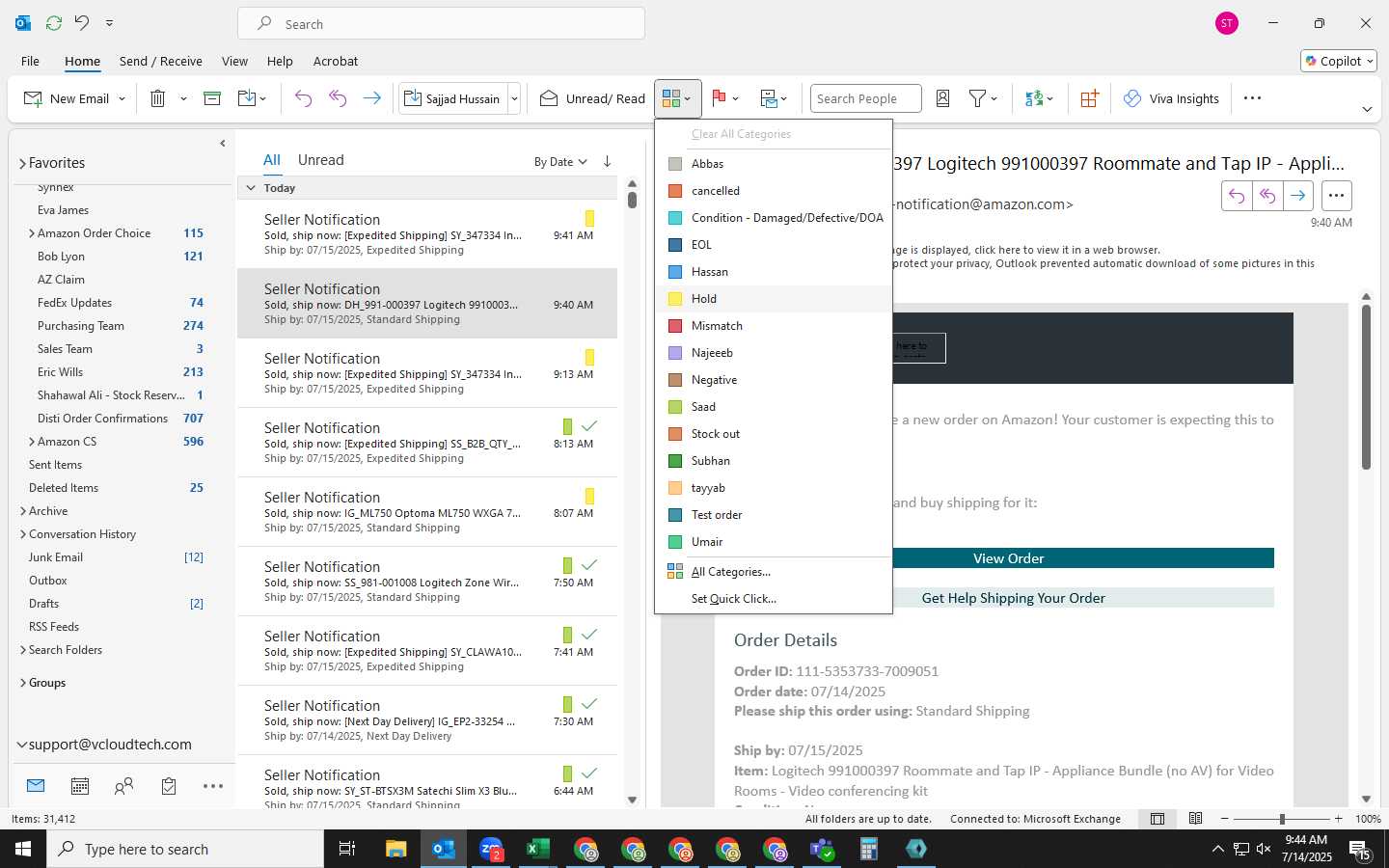Switch to Calendar view in navigation bar

[x=80, y=786]
